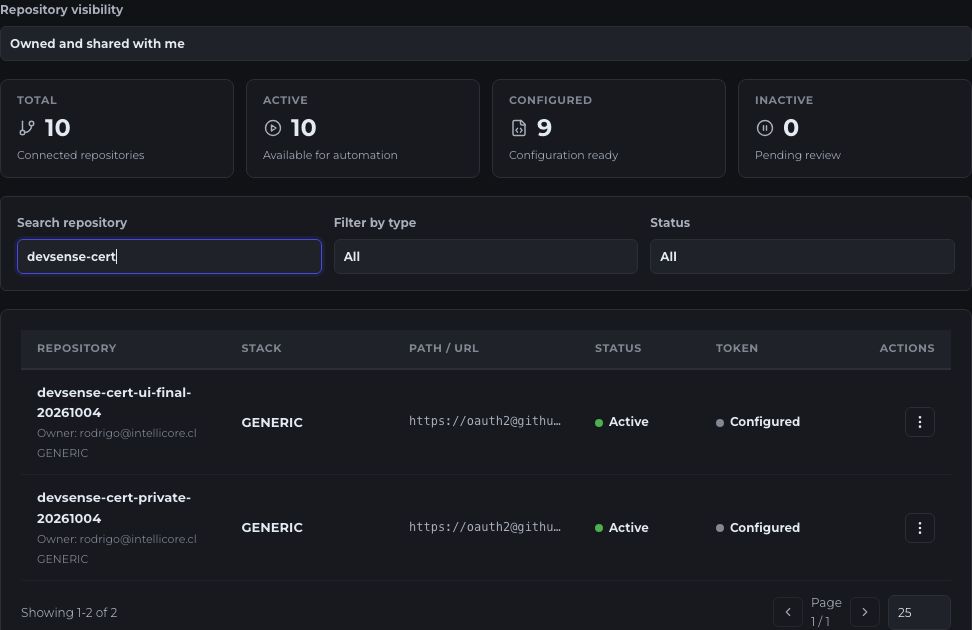Click the Actions column header
This screenshot has height=630, width=972.
907,348
